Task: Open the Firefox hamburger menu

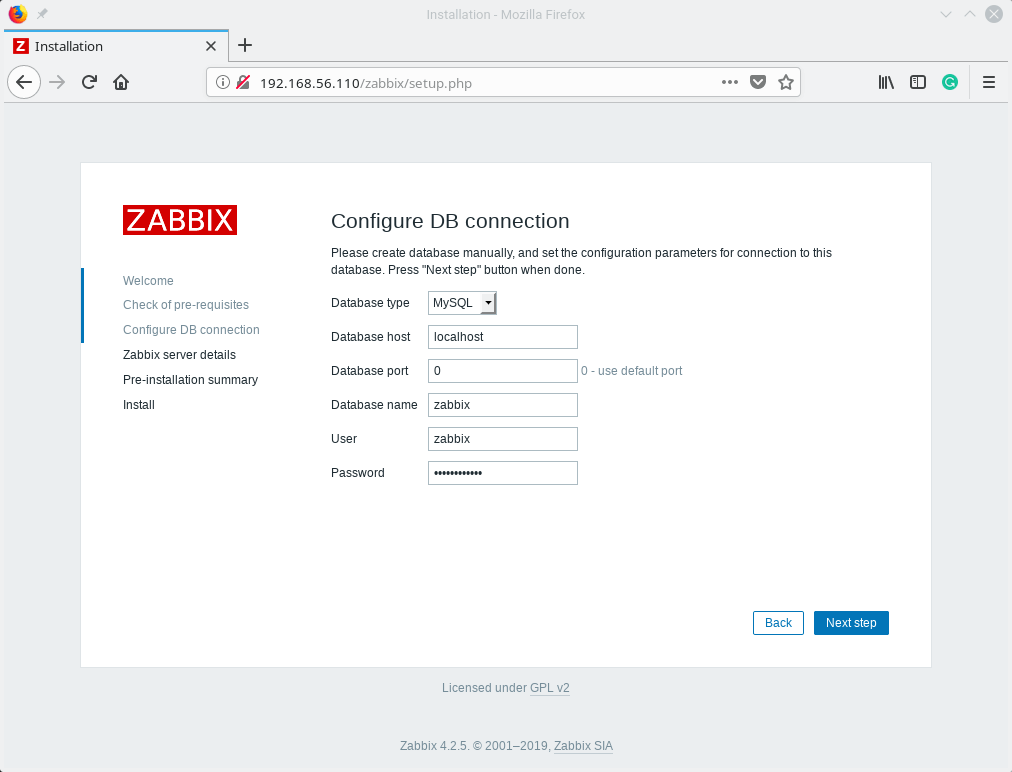Action: 988,82
